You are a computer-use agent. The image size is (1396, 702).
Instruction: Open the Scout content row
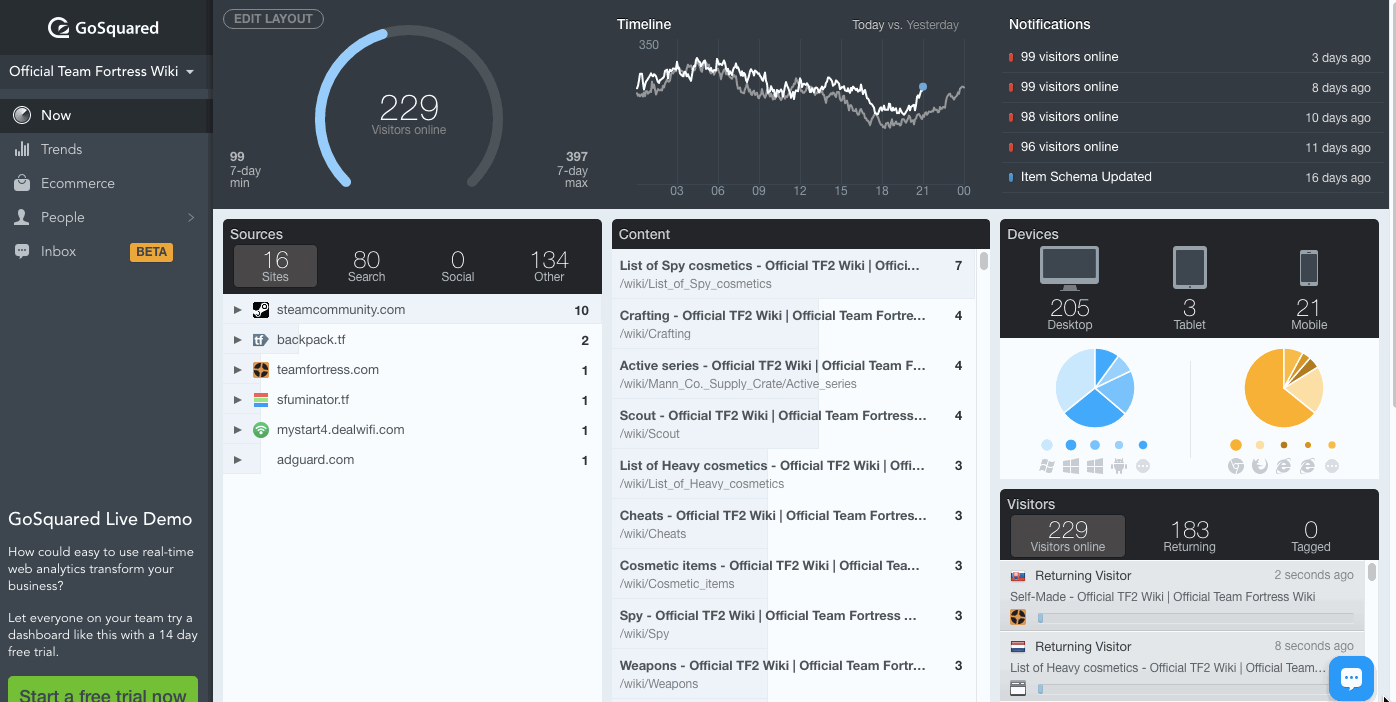tap(794, 424)
